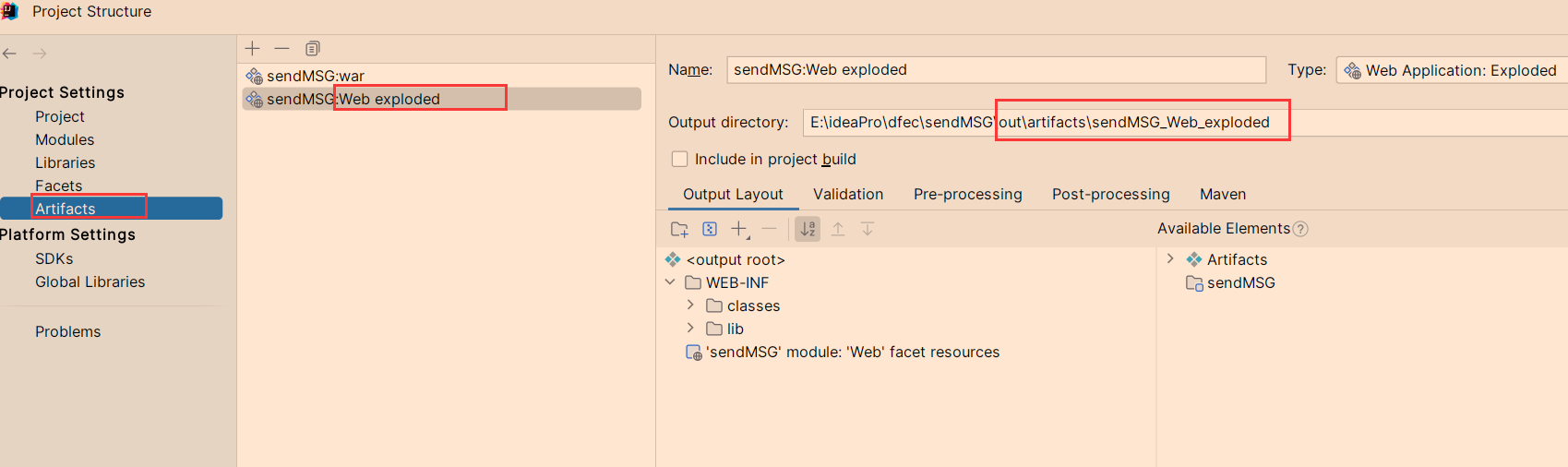Click the Create Archive icon in Output Layout

coord(710,229)
